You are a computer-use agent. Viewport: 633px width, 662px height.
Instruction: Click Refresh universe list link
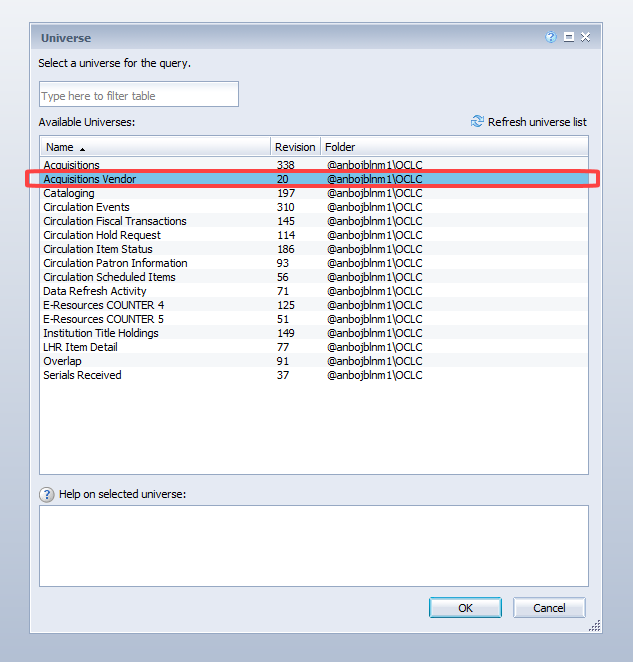[x=537, y=122]
